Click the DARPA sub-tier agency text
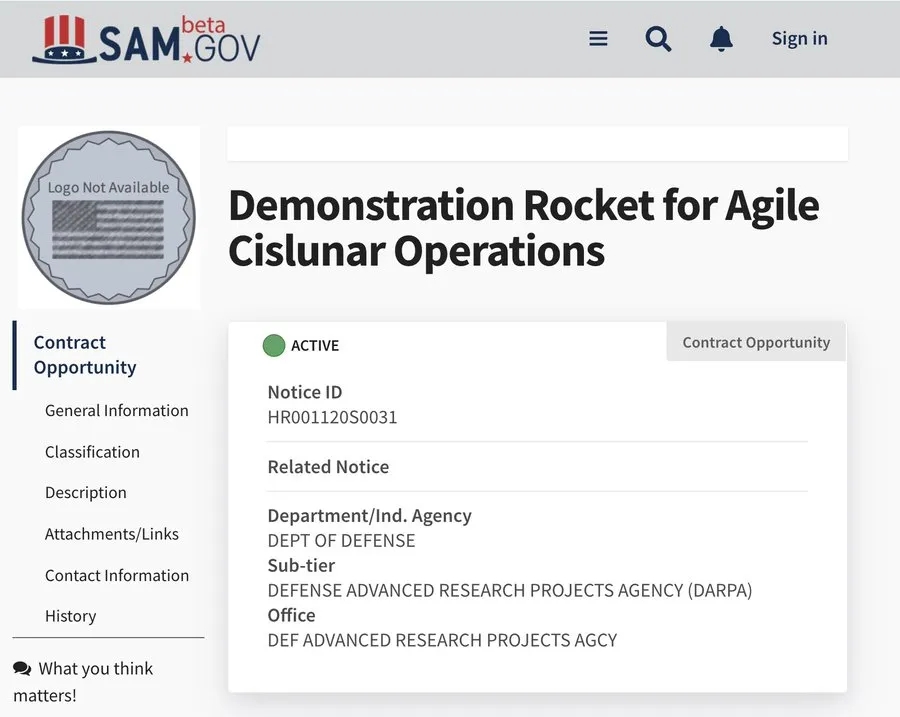Viewport: 900px width, 717px height. pyautogui.click(x=509, y=590)
